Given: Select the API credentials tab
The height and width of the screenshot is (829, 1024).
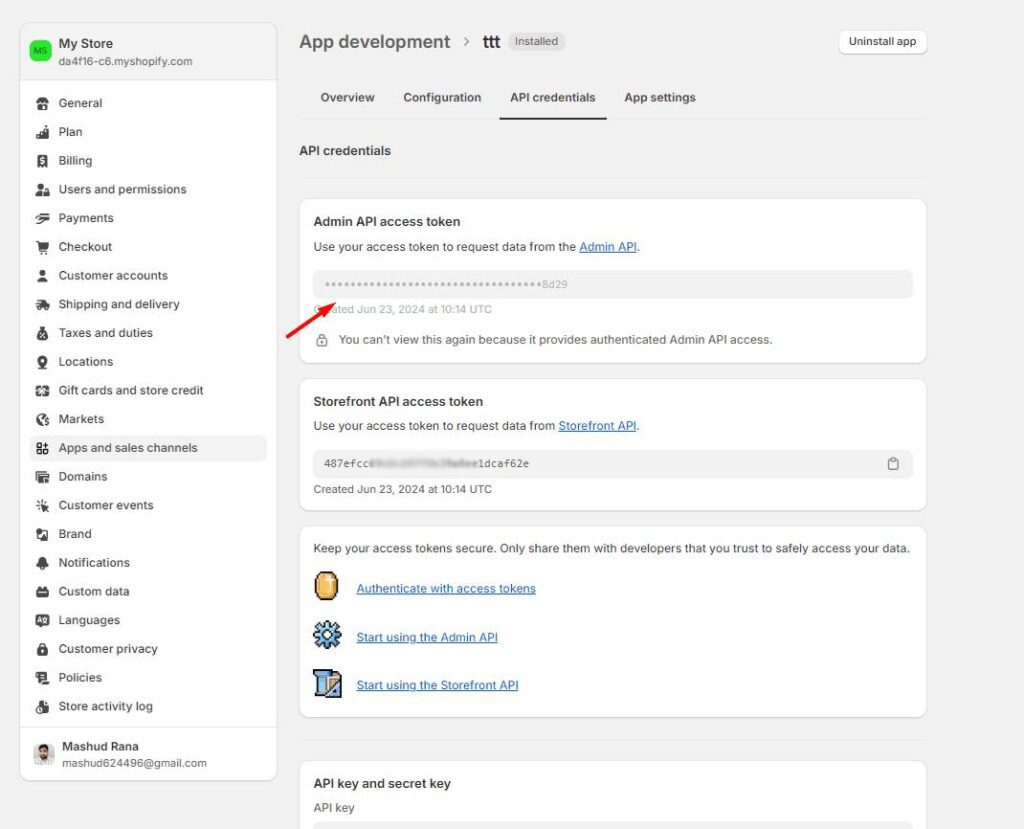Looking at the screenshot, I should [552, 97].
